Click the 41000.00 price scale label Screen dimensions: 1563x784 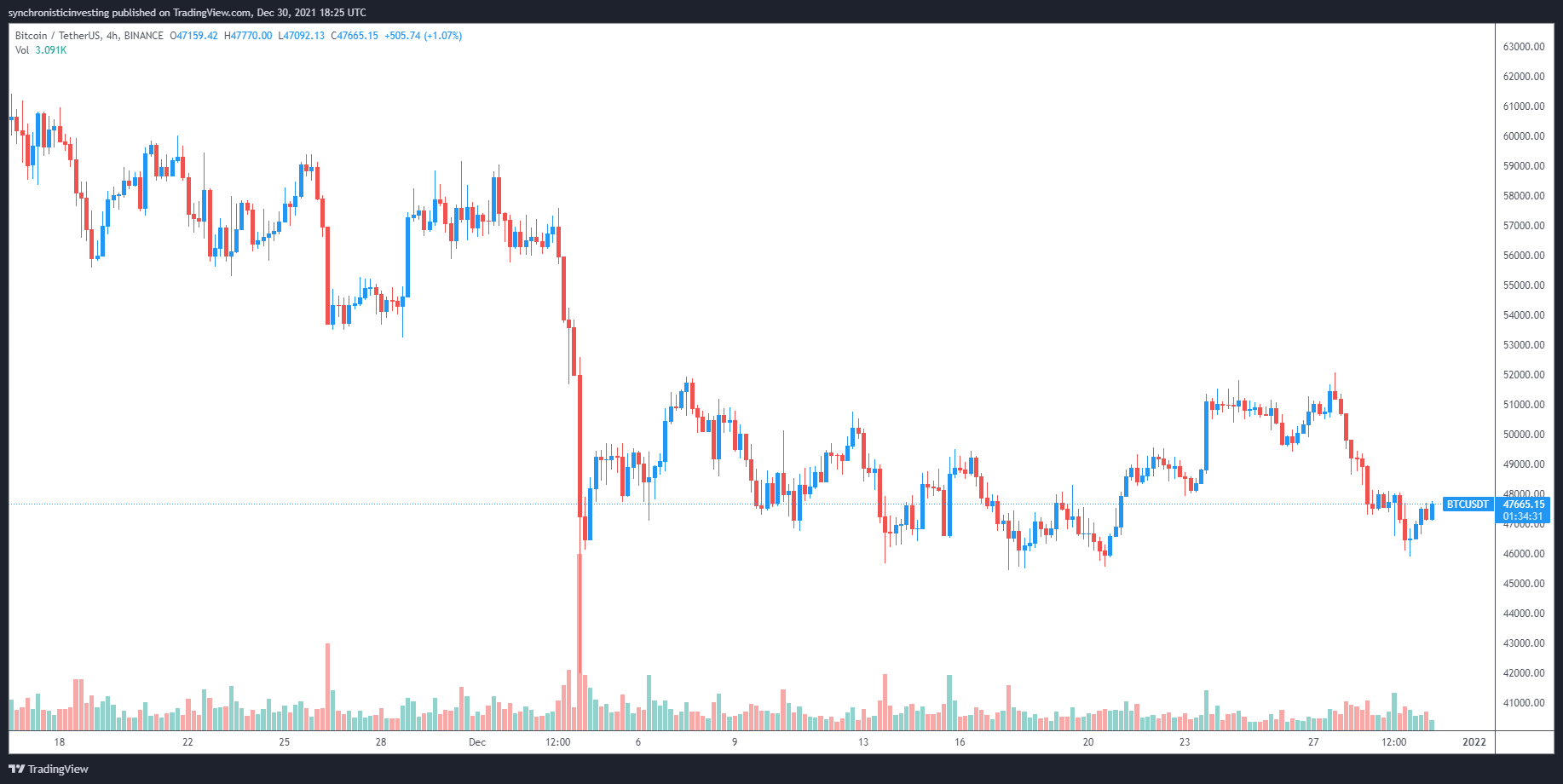1524,703
